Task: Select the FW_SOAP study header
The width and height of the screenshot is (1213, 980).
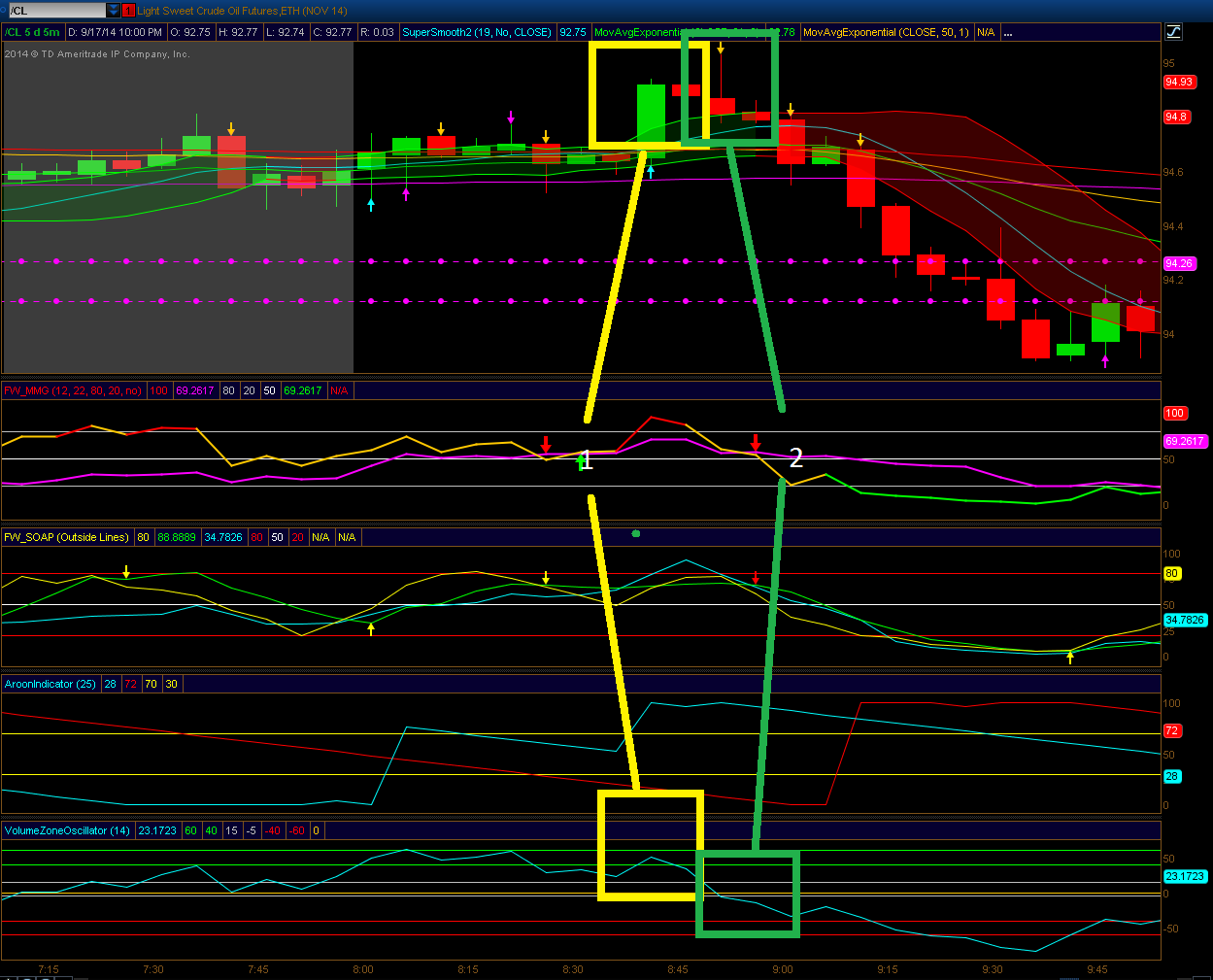Action: coord(66,537)
